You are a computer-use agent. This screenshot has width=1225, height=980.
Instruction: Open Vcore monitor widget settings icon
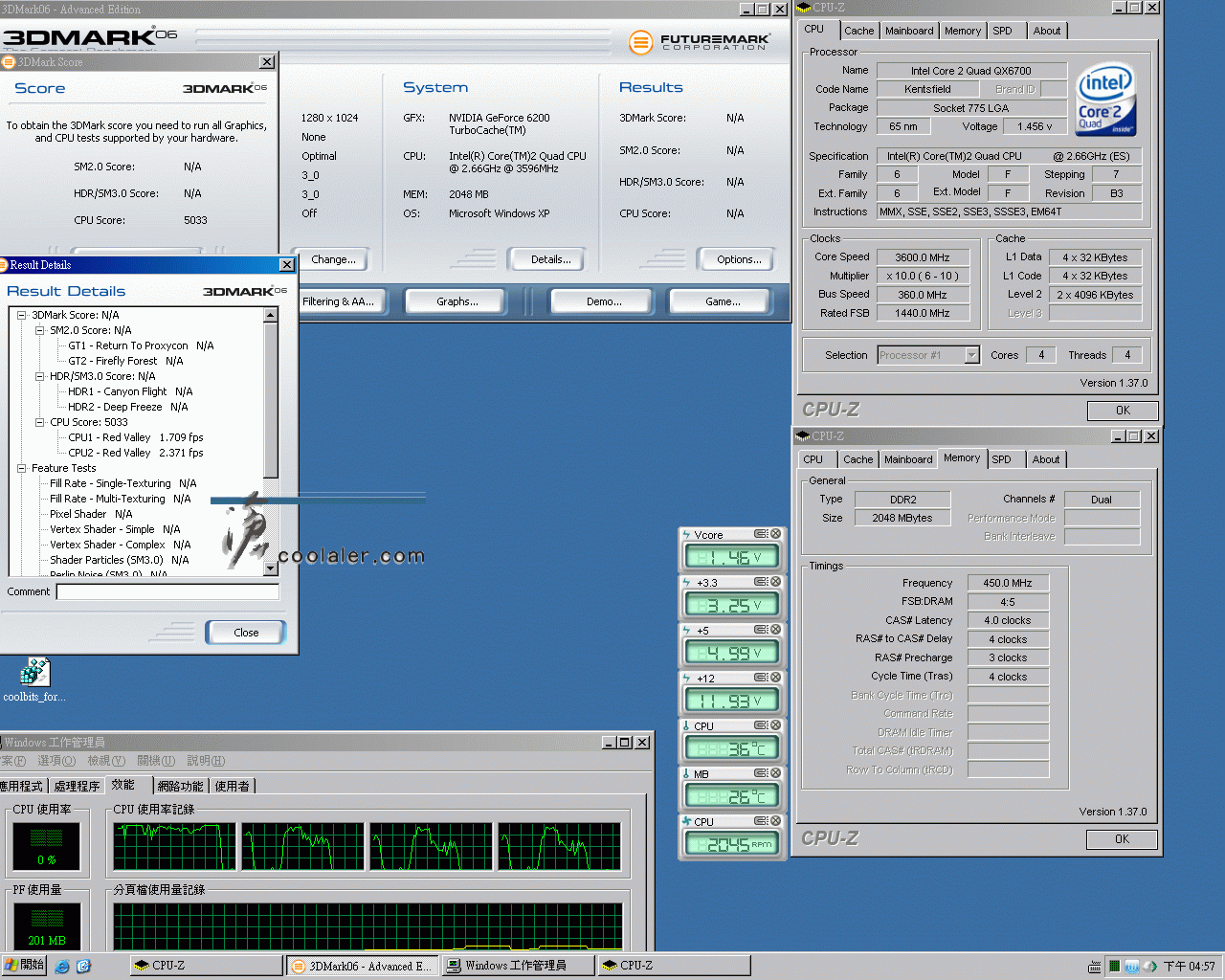pos(760,534)
